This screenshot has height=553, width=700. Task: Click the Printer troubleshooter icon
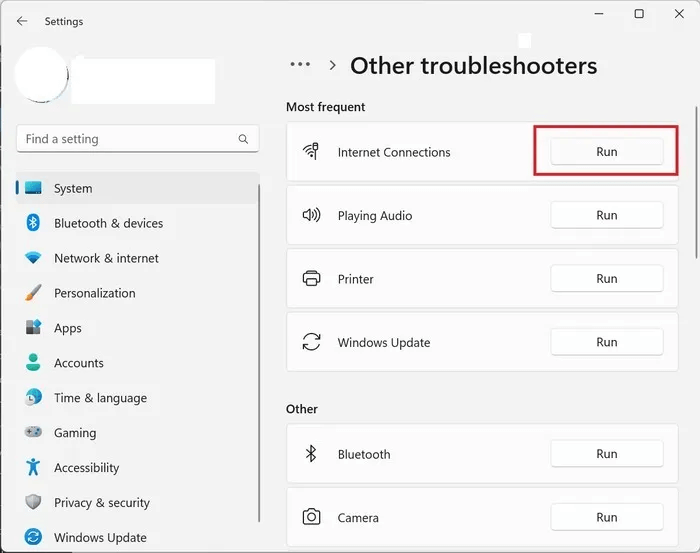click(311, 279)
